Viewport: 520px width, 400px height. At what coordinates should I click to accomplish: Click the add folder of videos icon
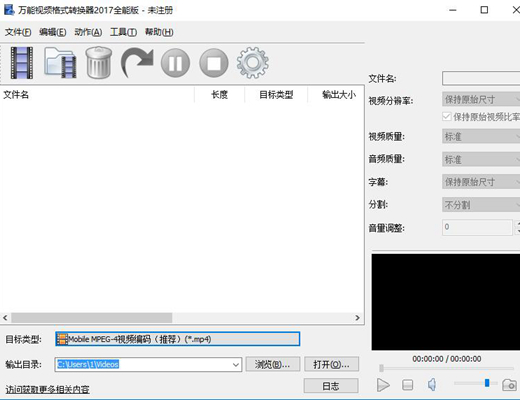[x=60, y=63]
